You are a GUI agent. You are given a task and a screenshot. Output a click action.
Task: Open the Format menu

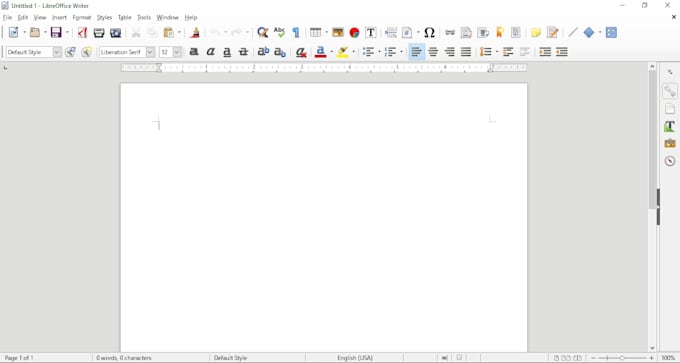(x=82, y=17)
